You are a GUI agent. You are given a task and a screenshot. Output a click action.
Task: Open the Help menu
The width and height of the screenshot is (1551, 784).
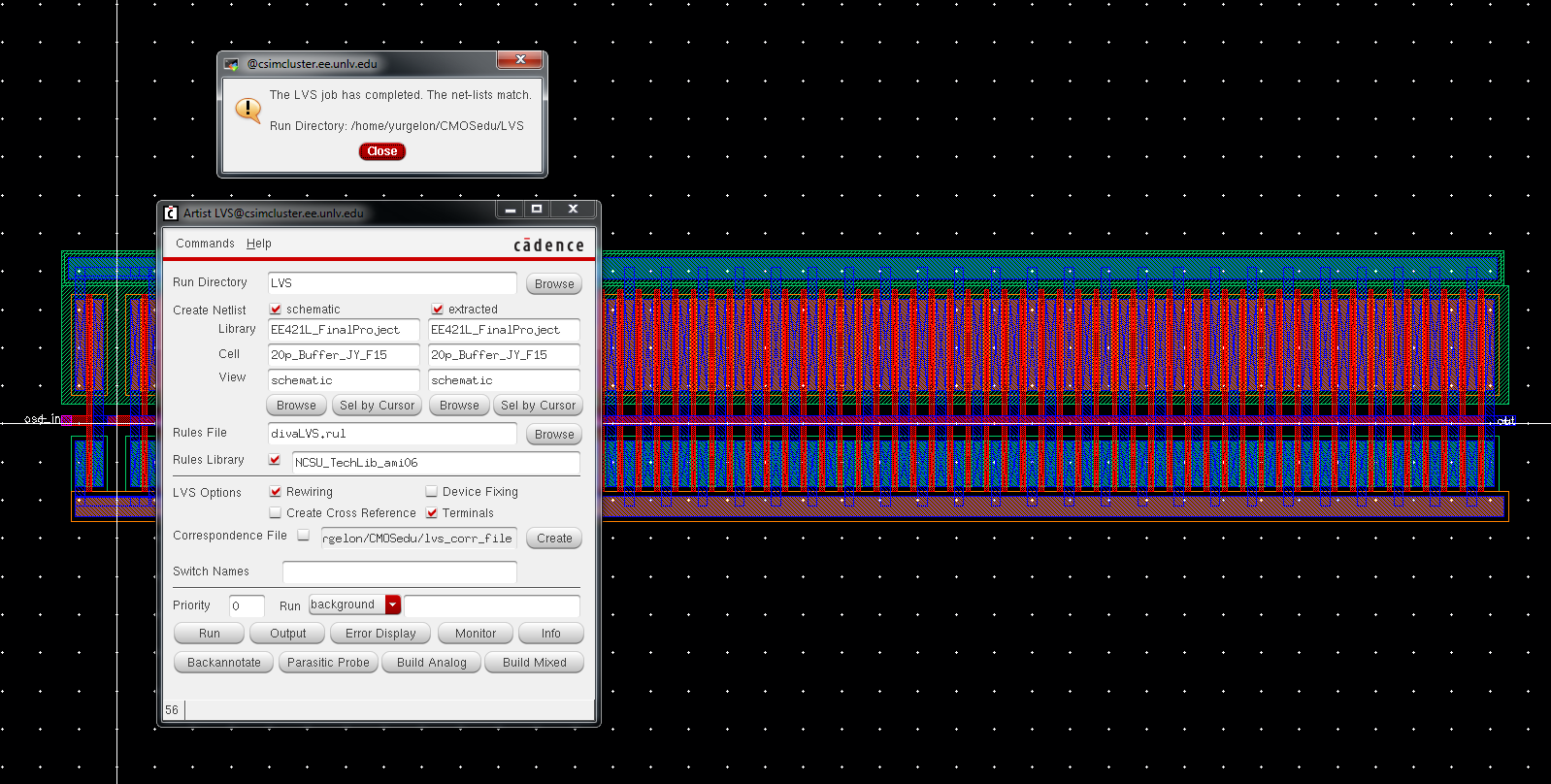click(258, 244)
